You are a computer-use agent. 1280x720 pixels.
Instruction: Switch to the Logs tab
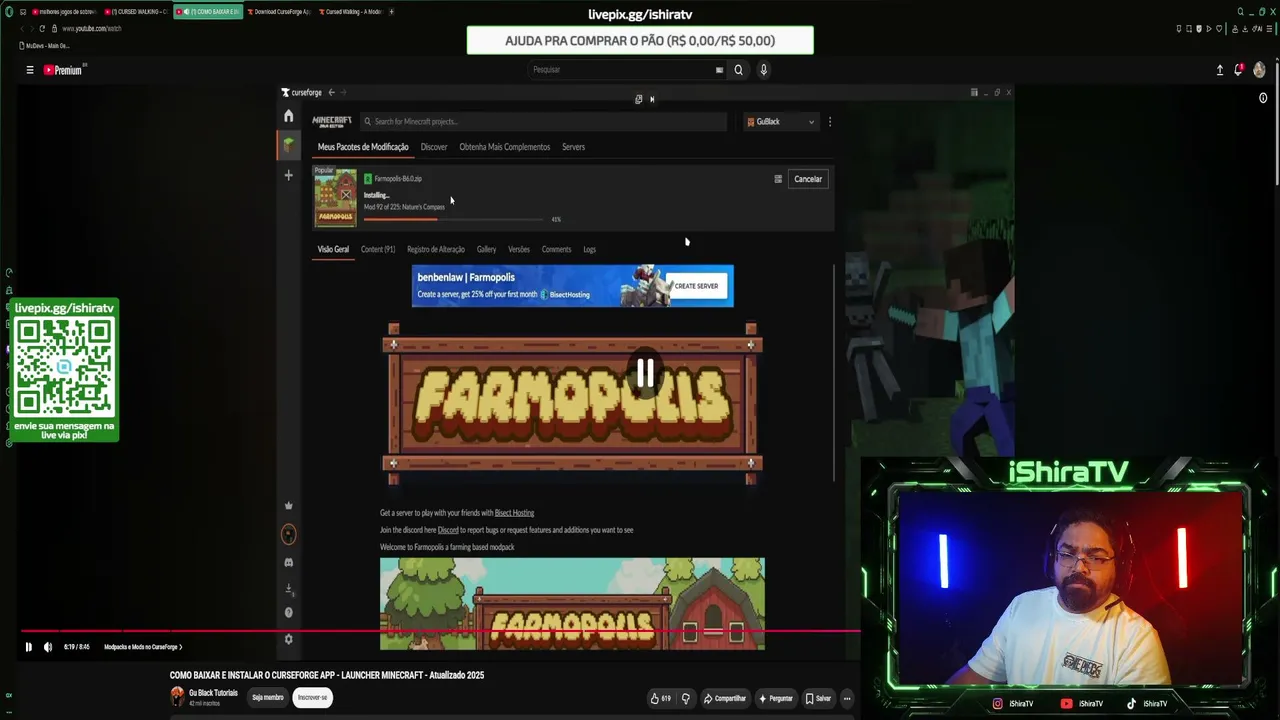(x=589, y=249)
